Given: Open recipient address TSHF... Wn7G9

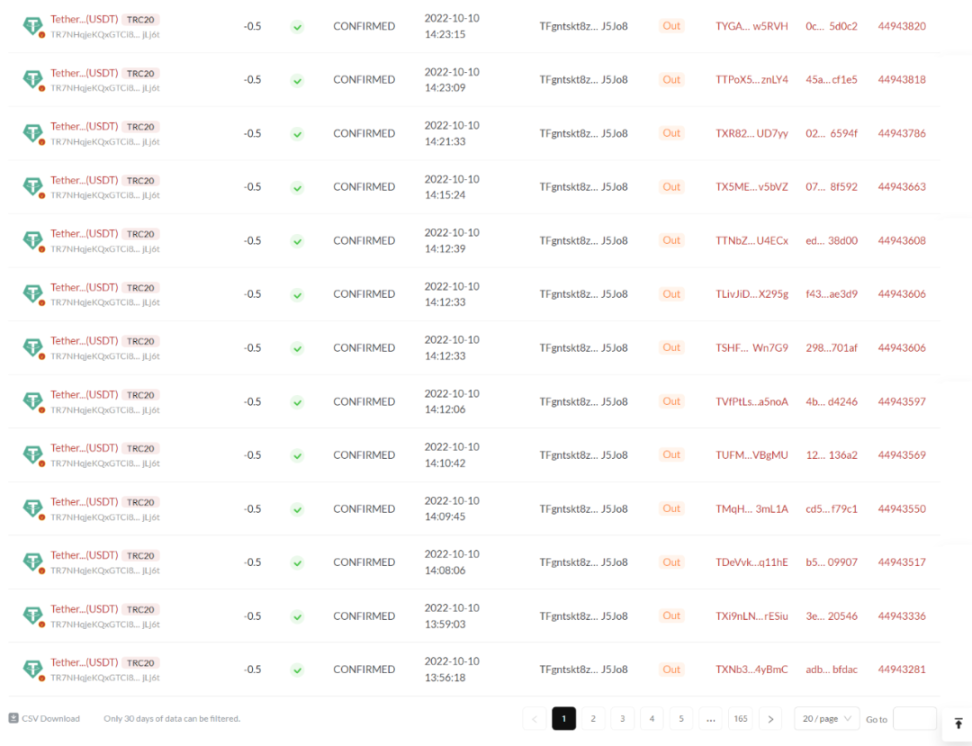Looking at the screenshot, I should coord(752,348).
